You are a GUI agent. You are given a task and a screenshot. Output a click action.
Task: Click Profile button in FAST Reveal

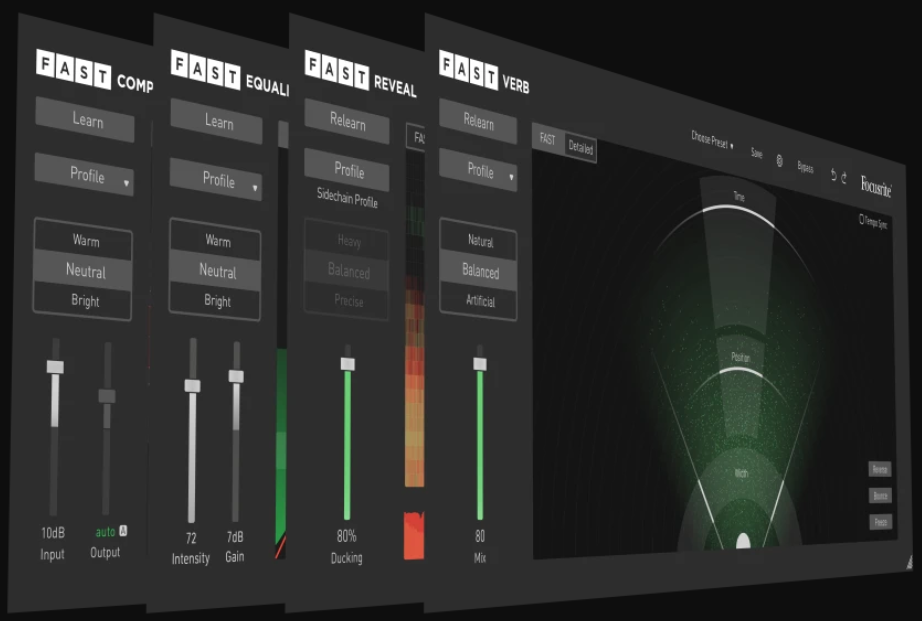click(347, 170)
